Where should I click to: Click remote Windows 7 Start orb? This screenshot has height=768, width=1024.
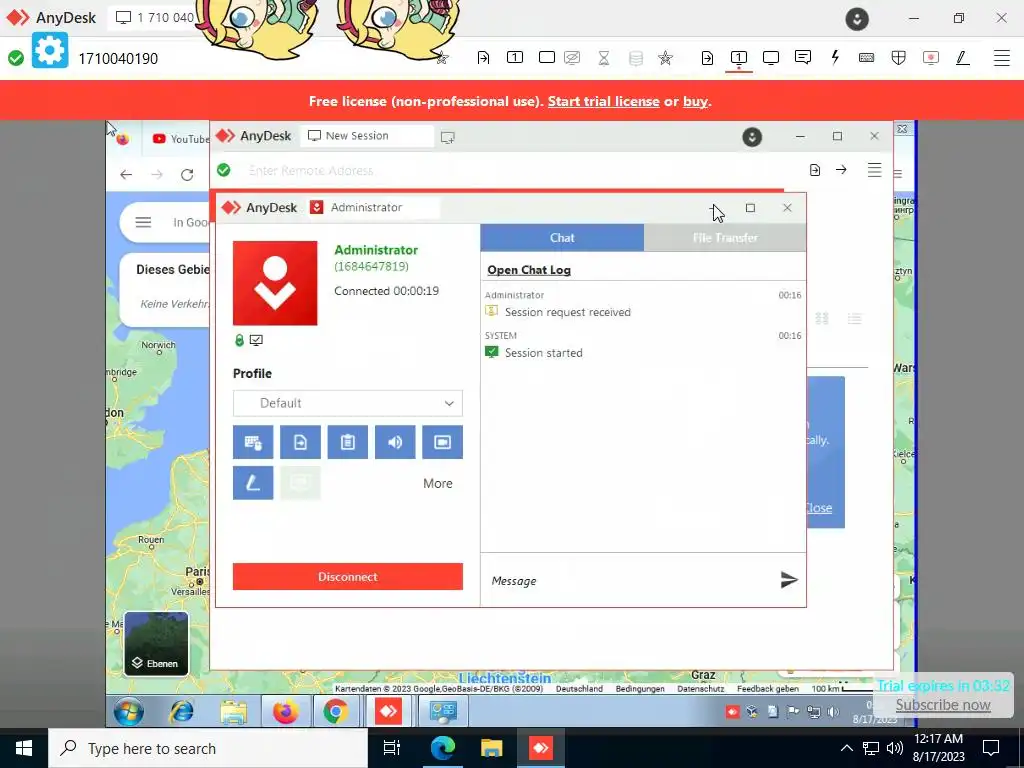pyautogui.click(x=129, y=711)
